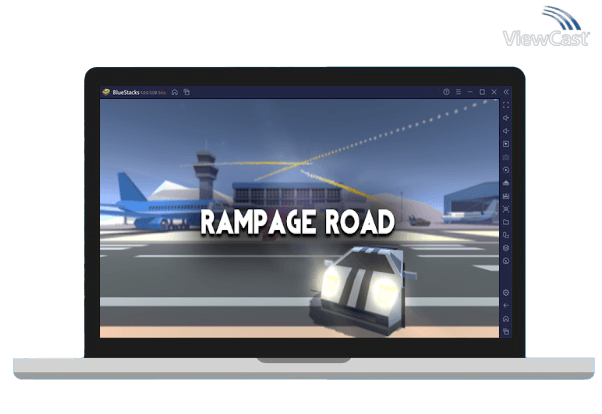Open the hamburger menu in title bar
The height and width of the screenshot is (414, 602).
pos(458,92)
